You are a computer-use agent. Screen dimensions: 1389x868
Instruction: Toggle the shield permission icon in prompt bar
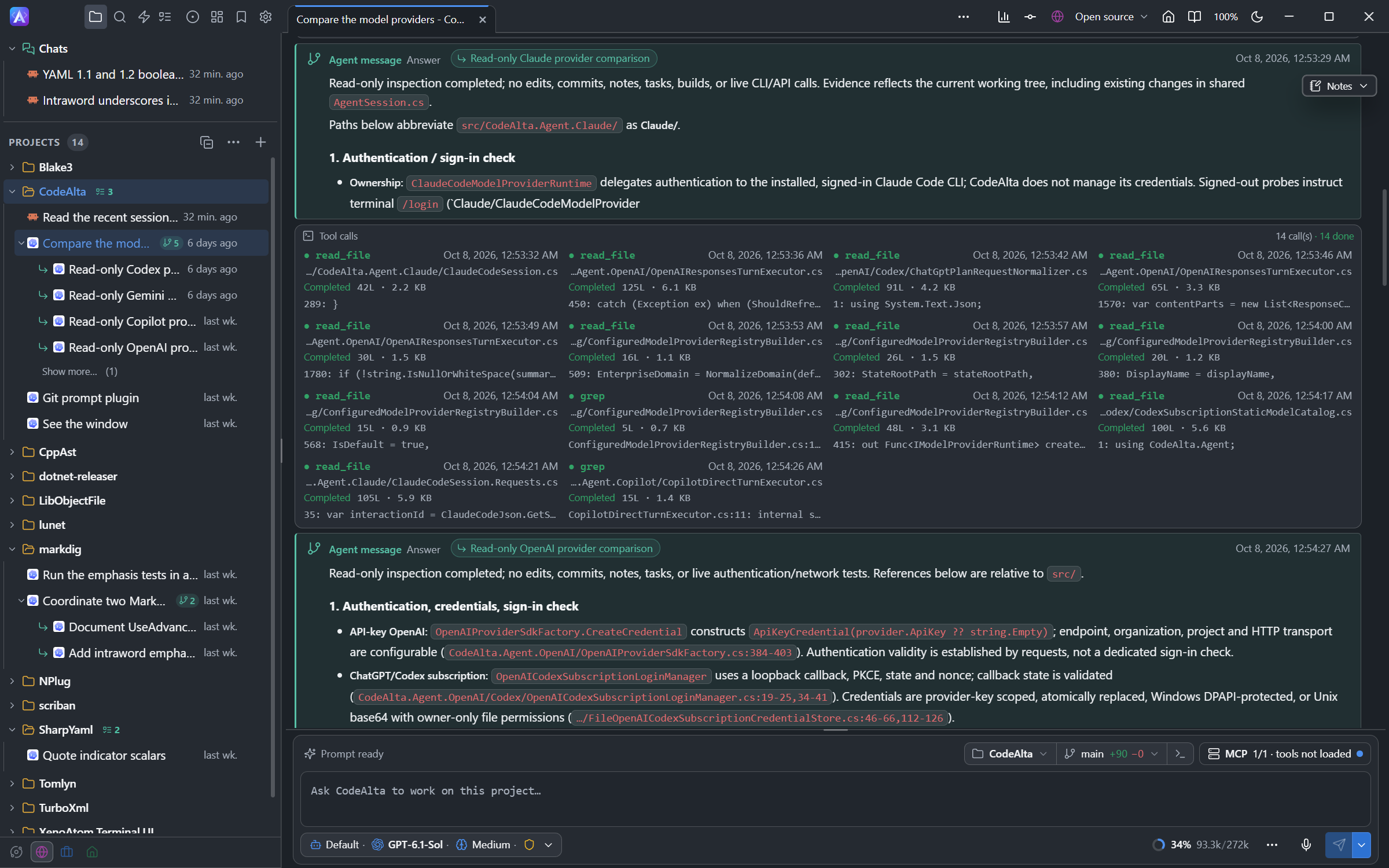(x=529, y=845)
